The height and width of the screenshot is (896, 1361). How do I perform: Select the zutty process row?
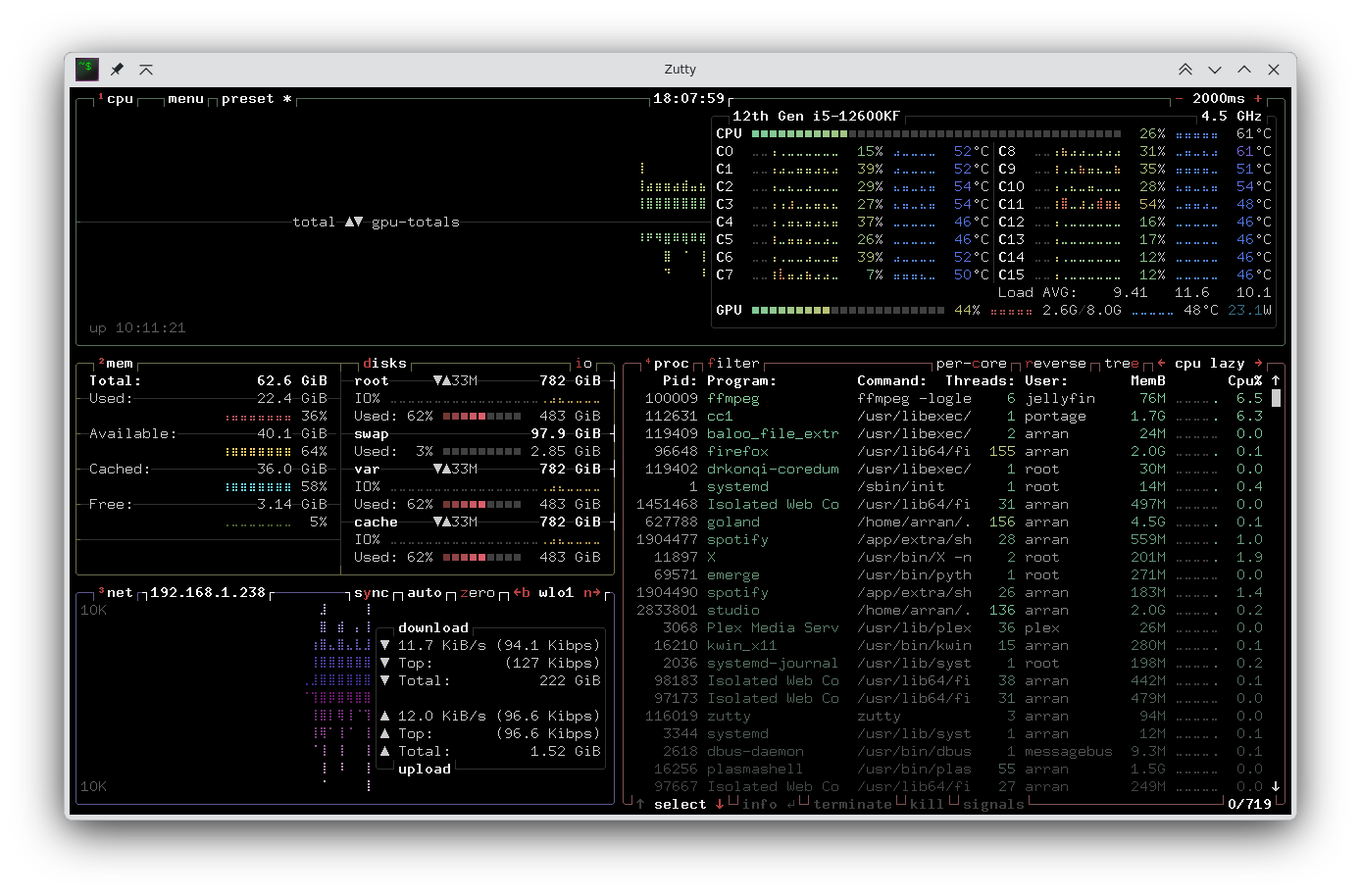click(949, 716)
